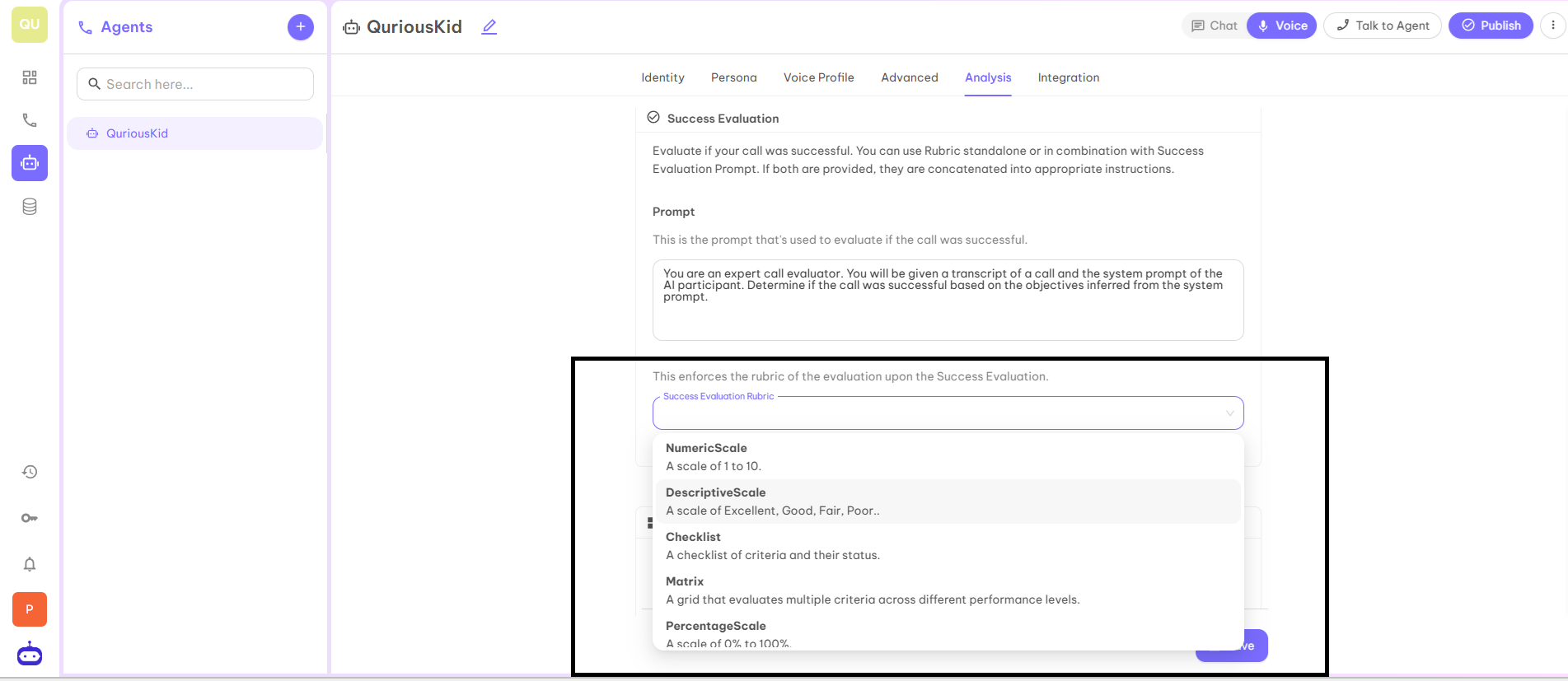Open the three-dot more options menu
The image size is (1568, 681).
pos(1553,26)
